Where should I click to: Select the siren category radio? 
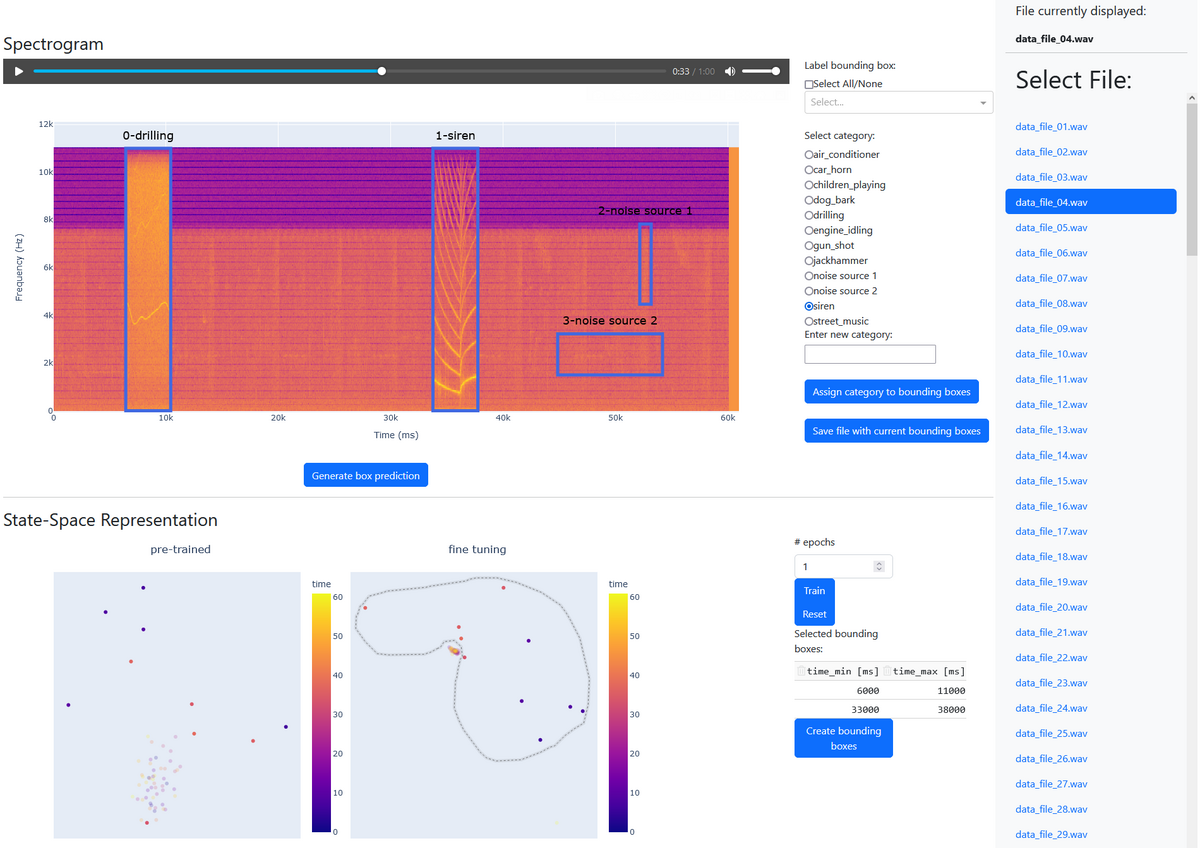(x=809, y=306)
